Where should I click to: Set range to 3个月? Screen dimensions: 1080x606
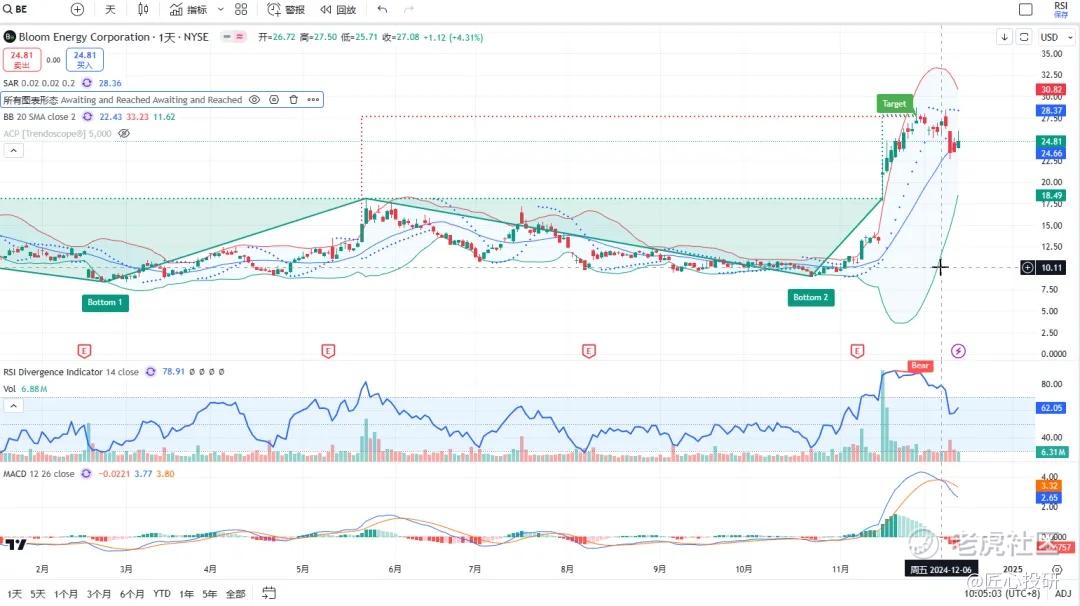point(98,594)
